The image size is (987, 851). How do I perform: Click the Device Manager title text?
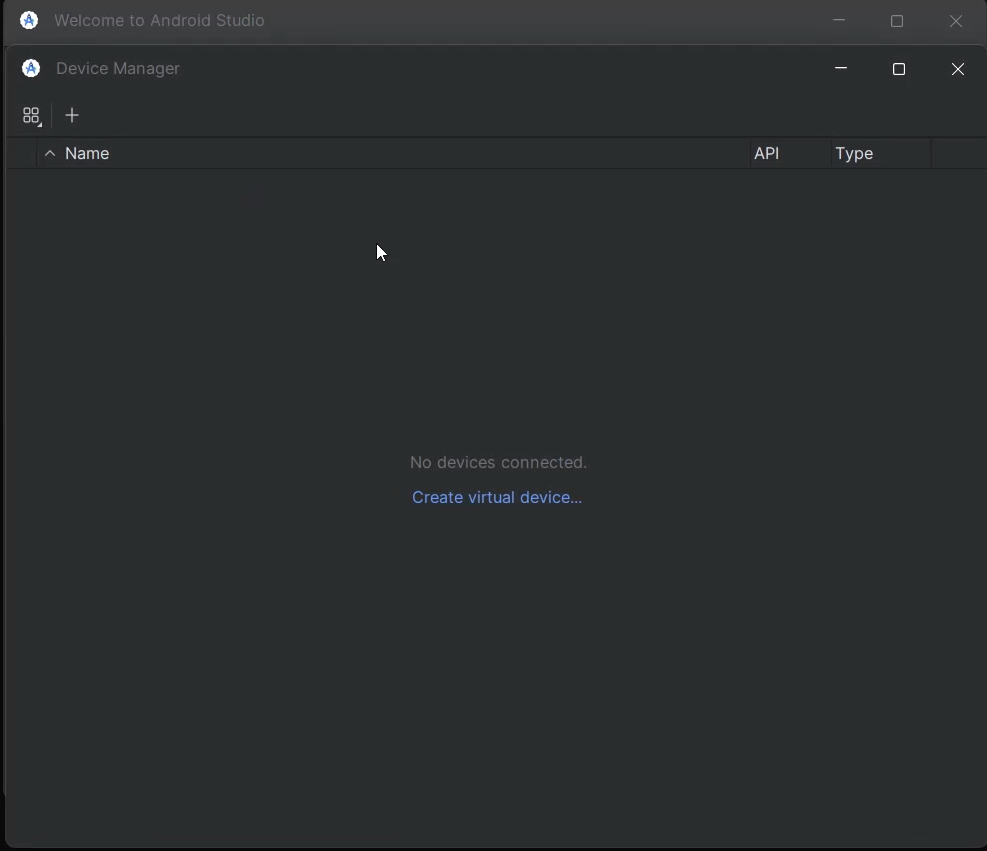pyautogui.click(x=118, y=68)
